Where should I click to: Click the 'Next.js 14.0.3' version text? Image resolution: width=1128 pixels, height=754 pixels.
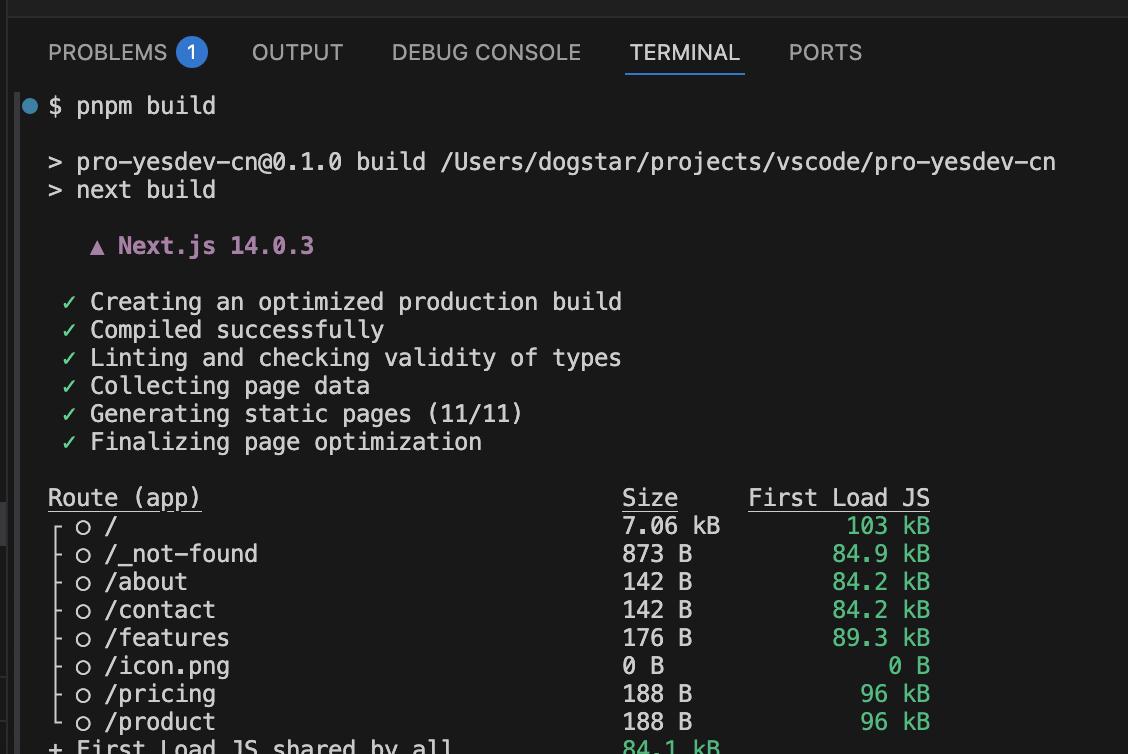[x=216, y=246]
